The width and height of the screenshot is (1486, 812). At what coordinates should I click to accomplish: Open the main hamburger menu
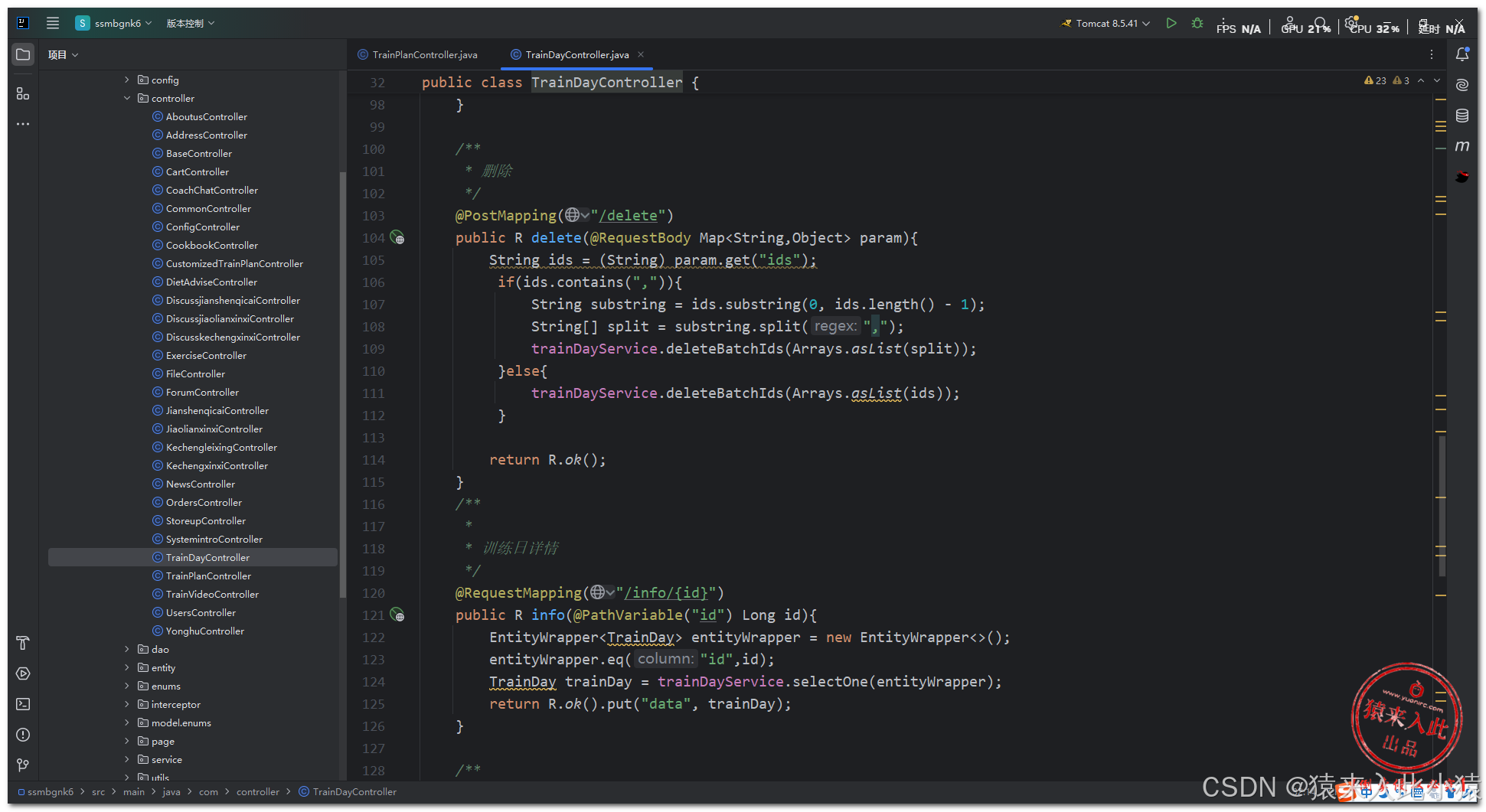[53, 23]
